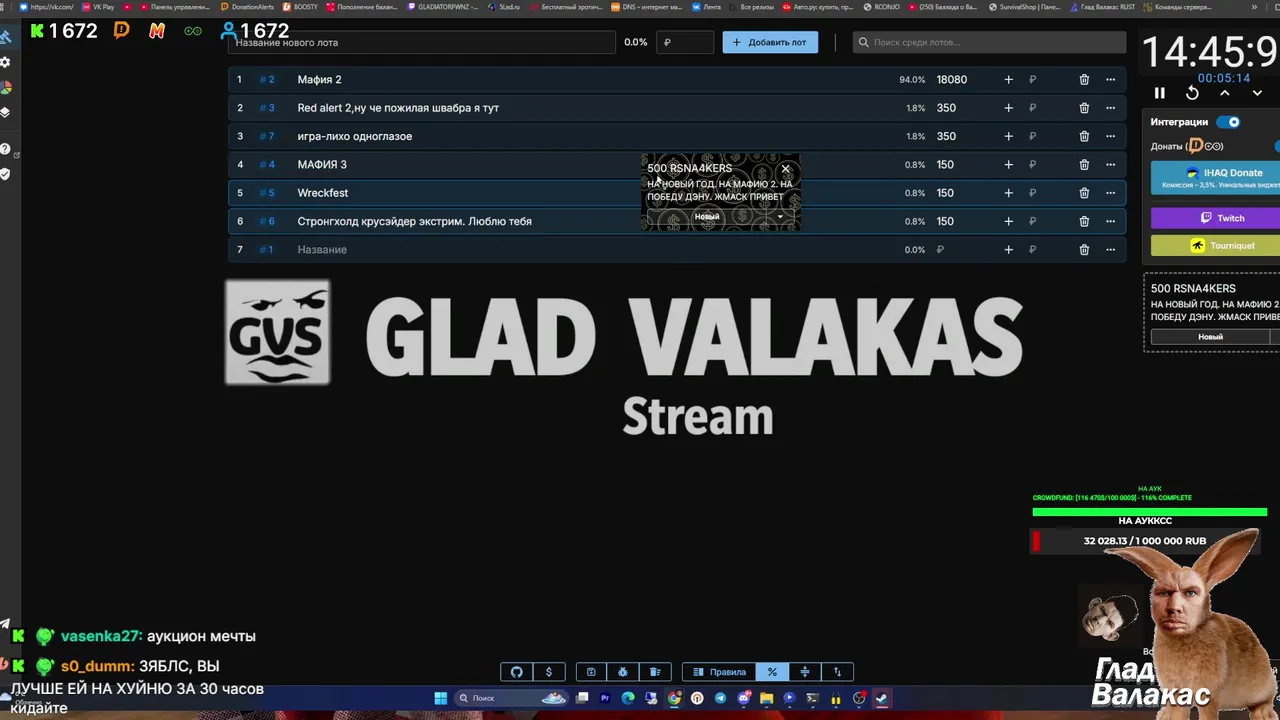Screen dimensions: 1280x720
Task: Delete the Wreckfest lot
Action: coord(1084,193)
